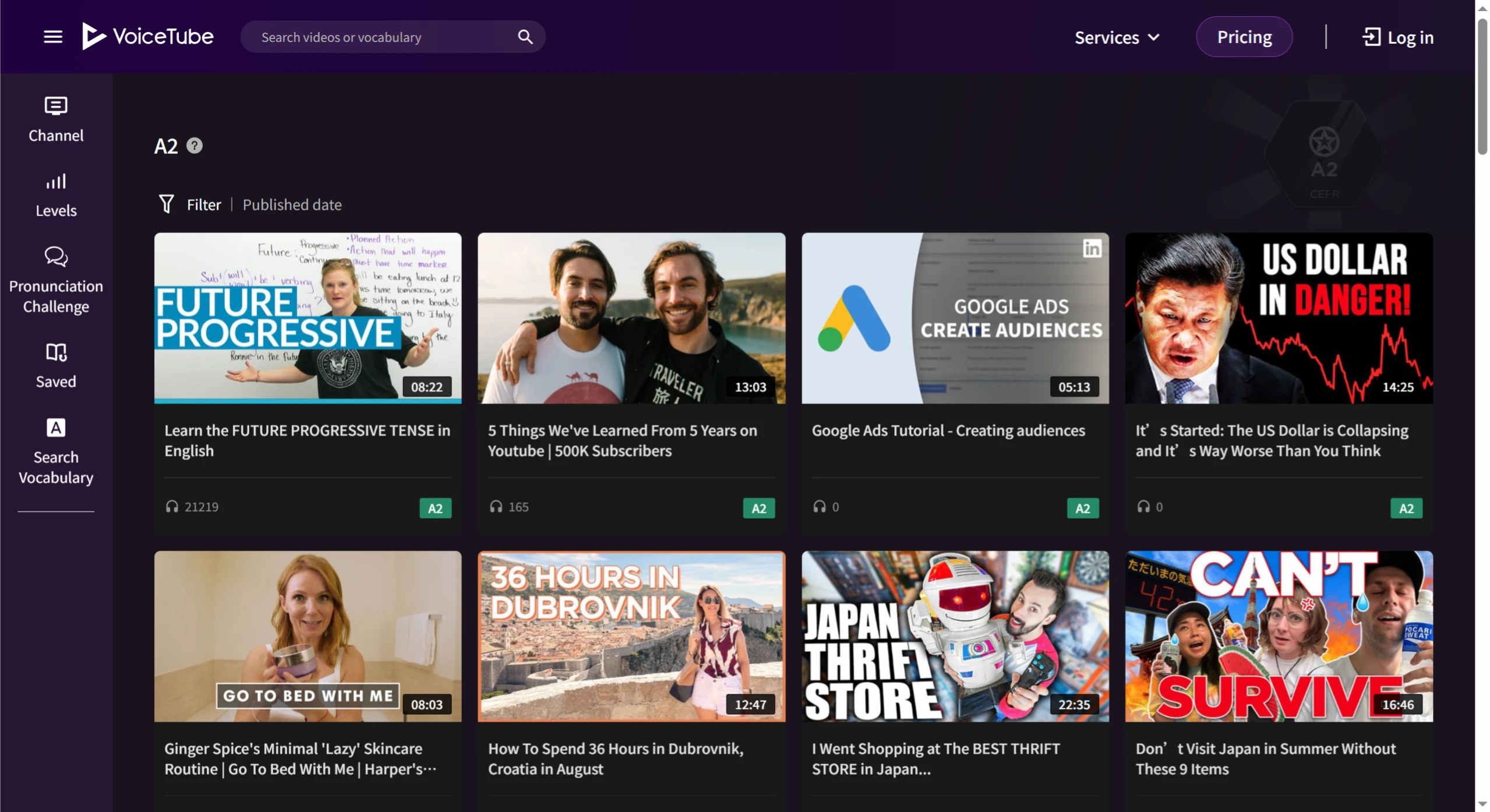Click the A2 page heading
The image size is (1490, 812).
[166, 146]
